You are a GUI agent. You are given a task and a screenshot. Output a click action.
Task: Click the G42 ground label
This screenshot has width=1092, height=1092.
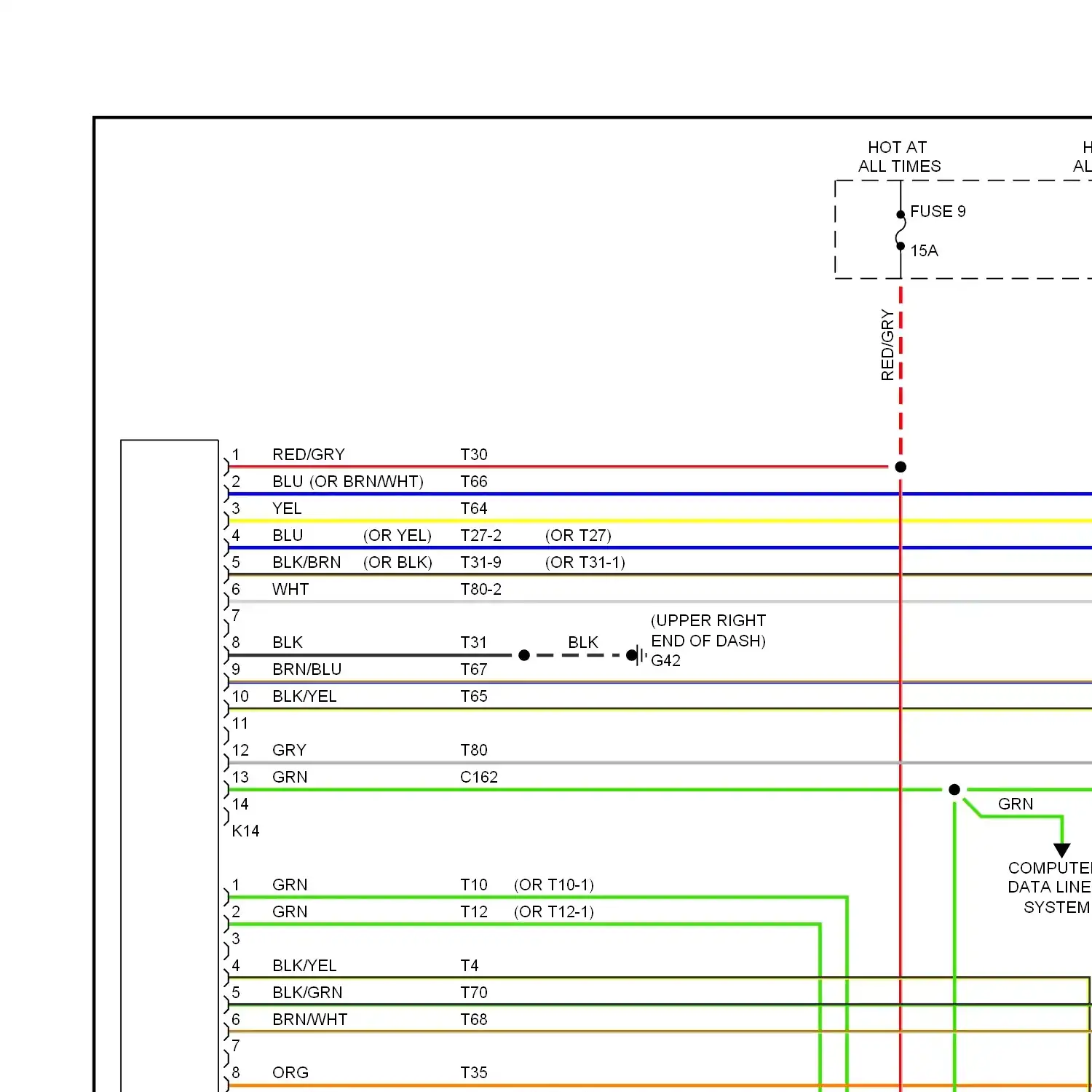665,660
